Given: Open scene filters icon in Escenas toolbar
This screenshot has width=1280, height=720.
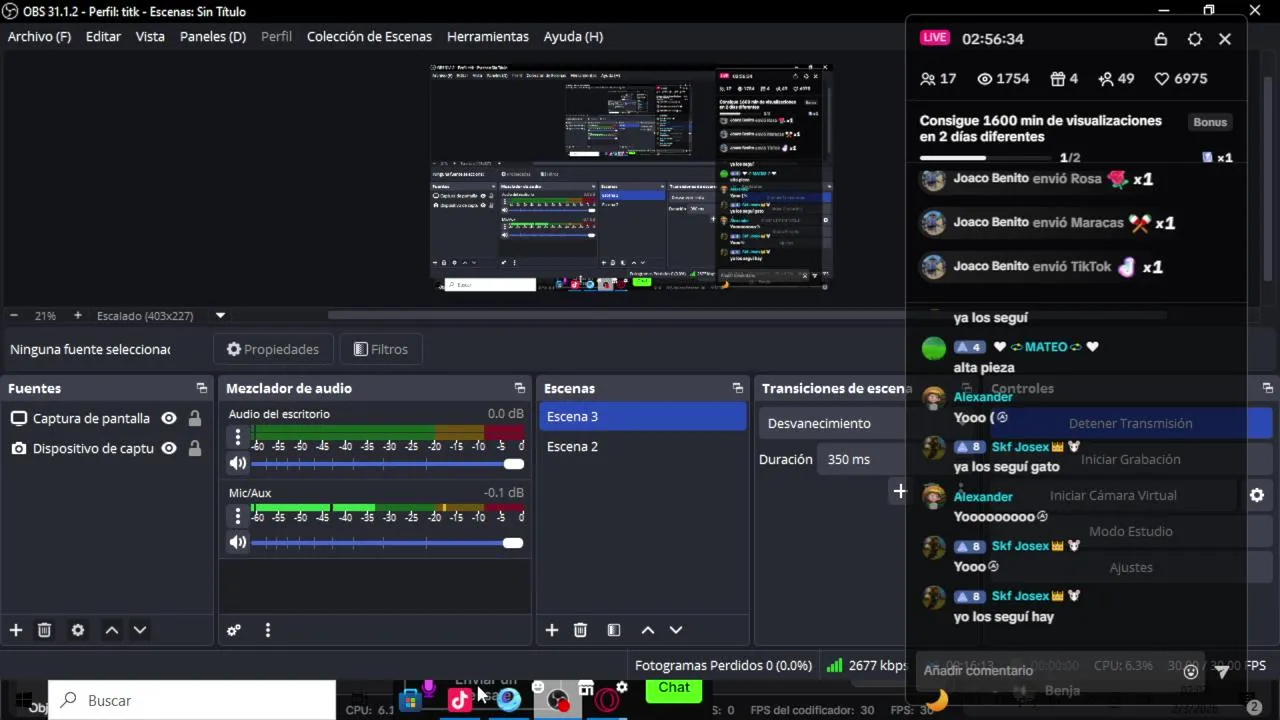Looking at the screenshot, I should point(614,630).
